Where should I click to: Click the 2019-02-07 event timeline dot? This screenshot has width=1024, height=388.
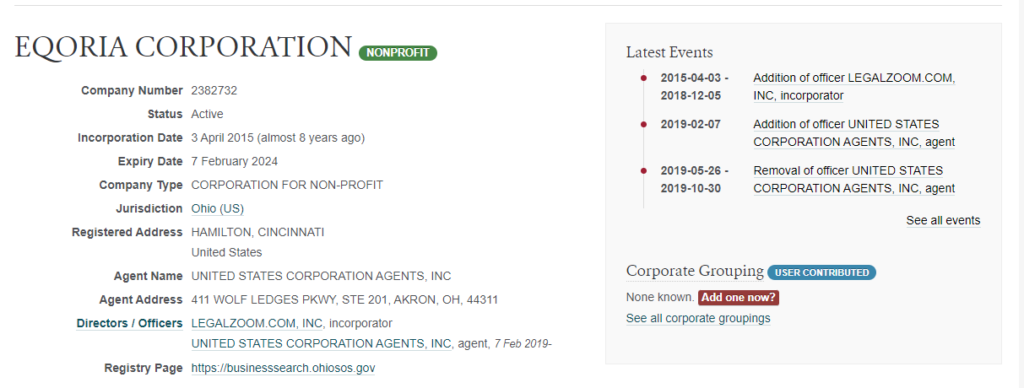(643, 124)
